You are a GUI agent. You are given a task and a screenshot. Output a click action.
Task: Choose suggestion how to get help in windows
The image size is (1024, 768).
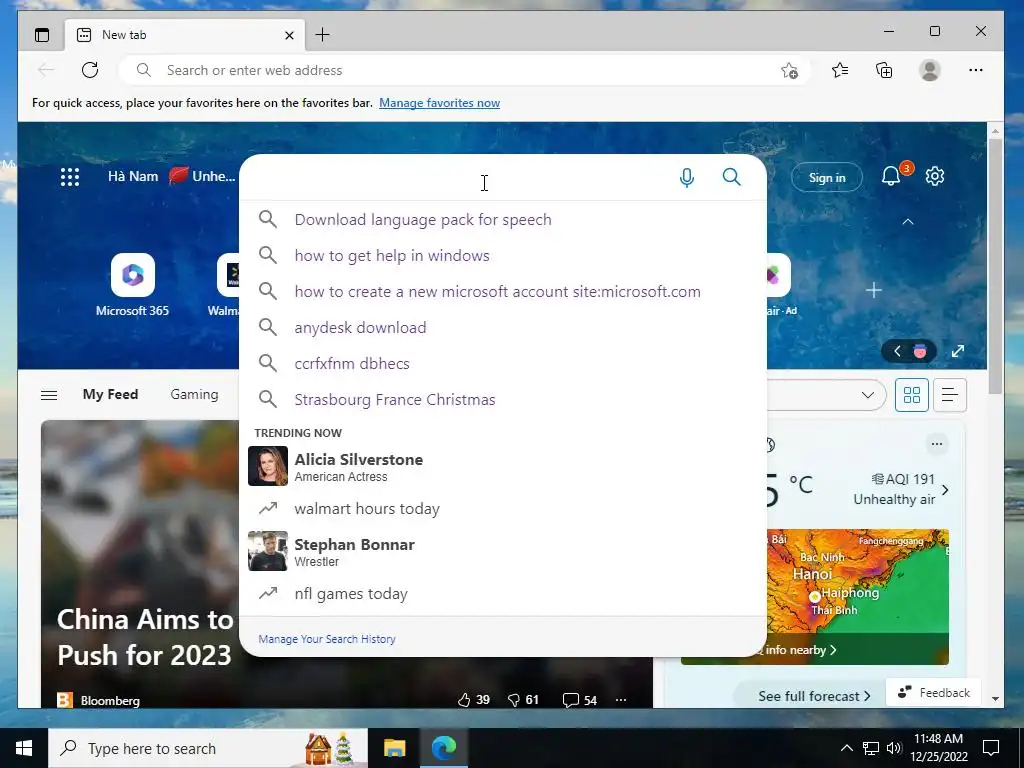point(503,255)
